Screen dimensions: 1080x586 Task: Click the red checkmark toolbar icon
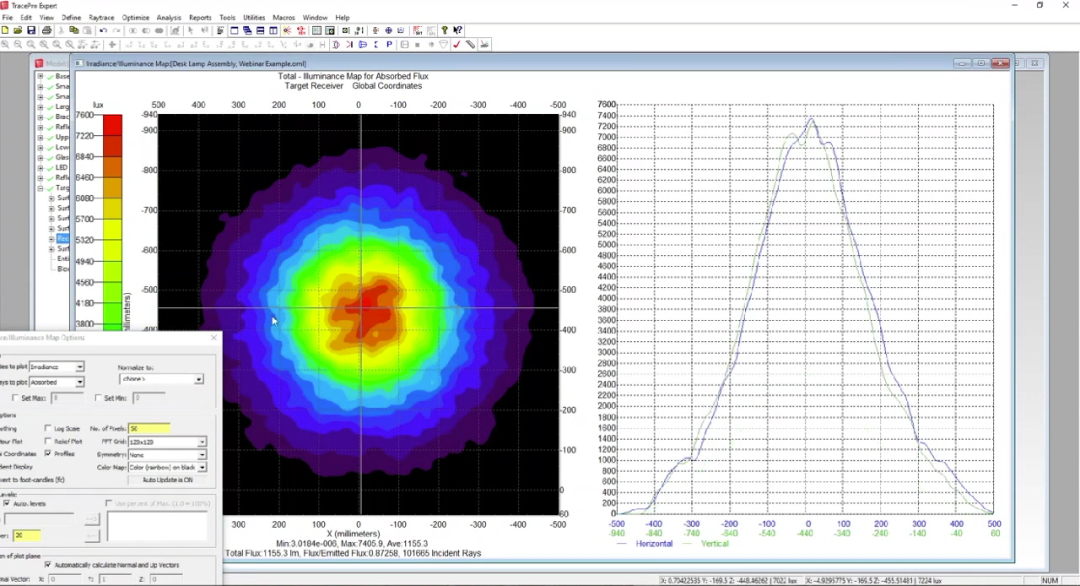pos(457,44)
